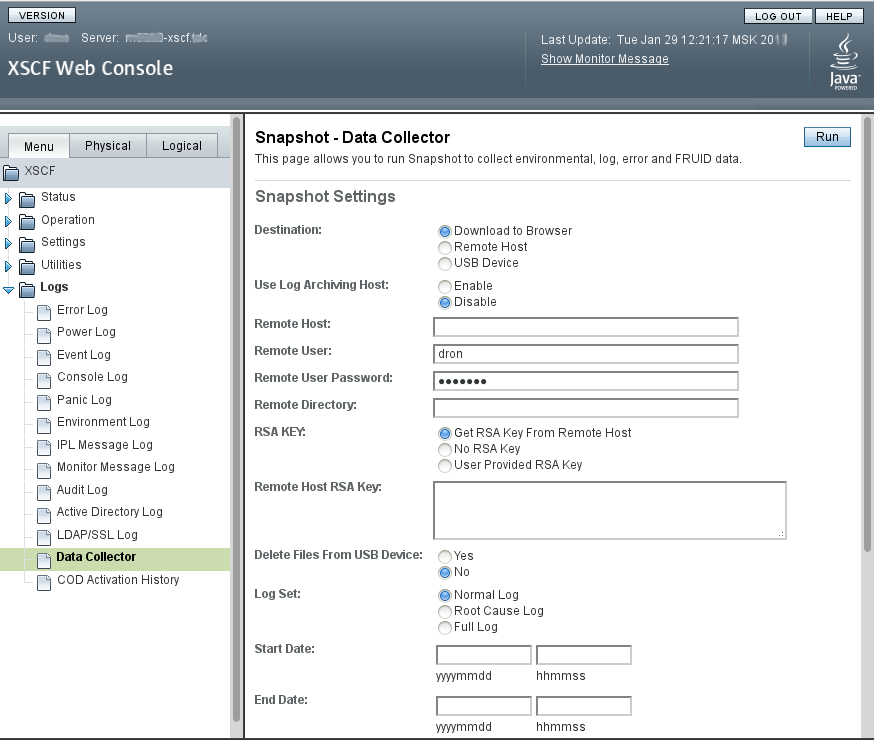Select Disable for Log Archiving Host
The image size is (874, 740).
tap(445, 303)
